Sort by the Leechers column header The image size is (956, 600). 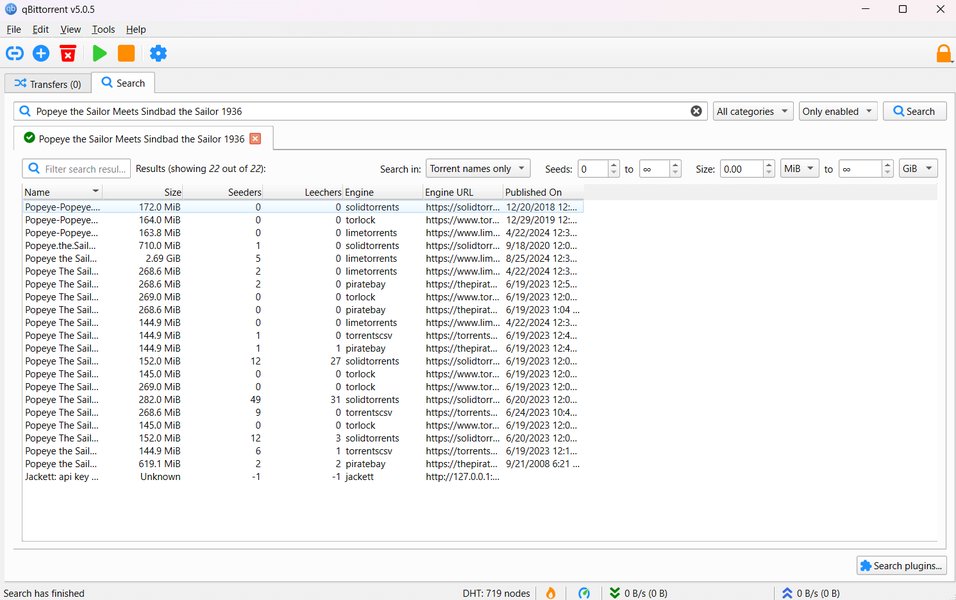click(303, 192)
